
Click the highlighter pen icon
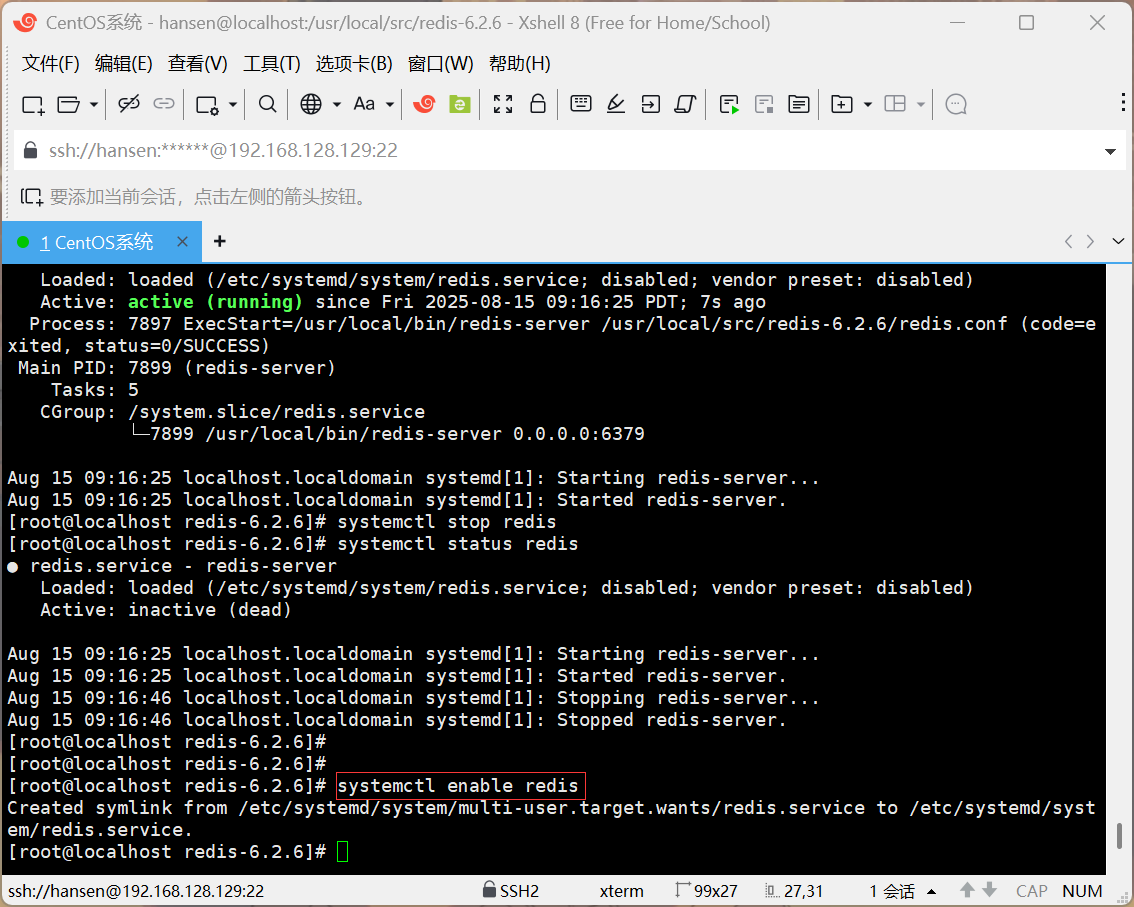pos(616,104)
